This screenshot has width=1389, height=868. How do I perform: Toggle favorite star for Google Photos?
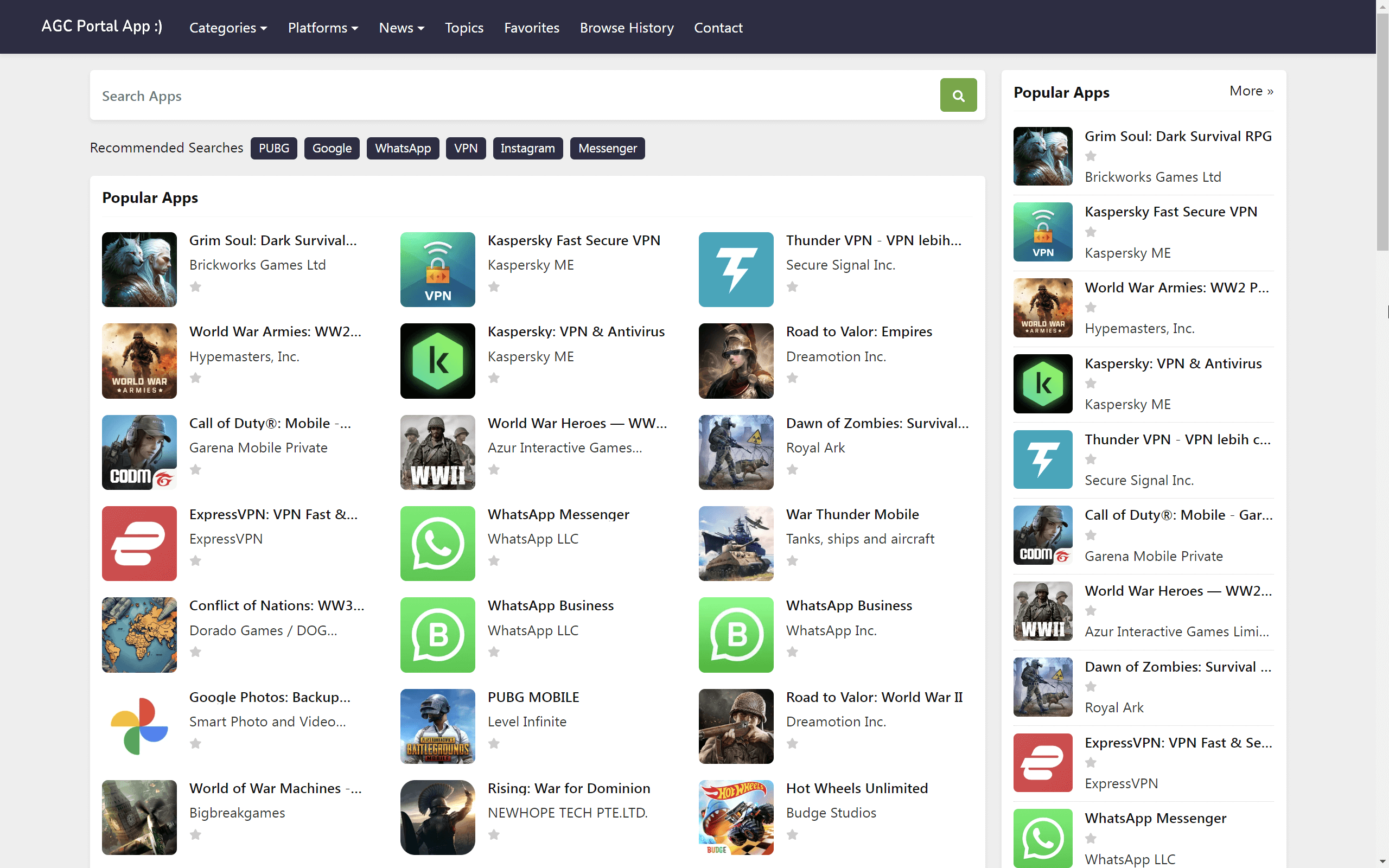pos(196,743)
